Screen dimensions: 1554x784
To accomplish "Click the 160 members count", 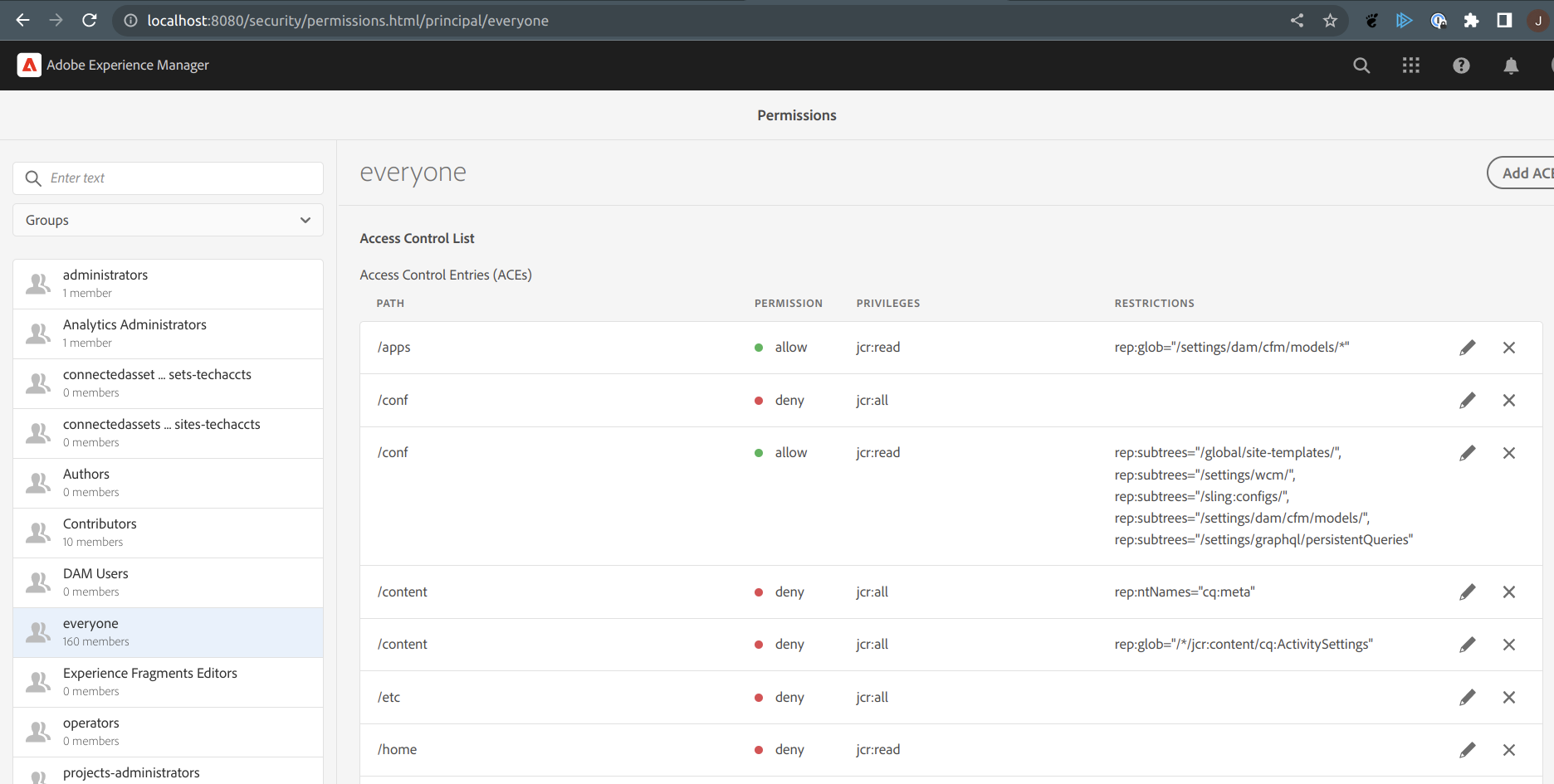I will (x=96, y=642).
